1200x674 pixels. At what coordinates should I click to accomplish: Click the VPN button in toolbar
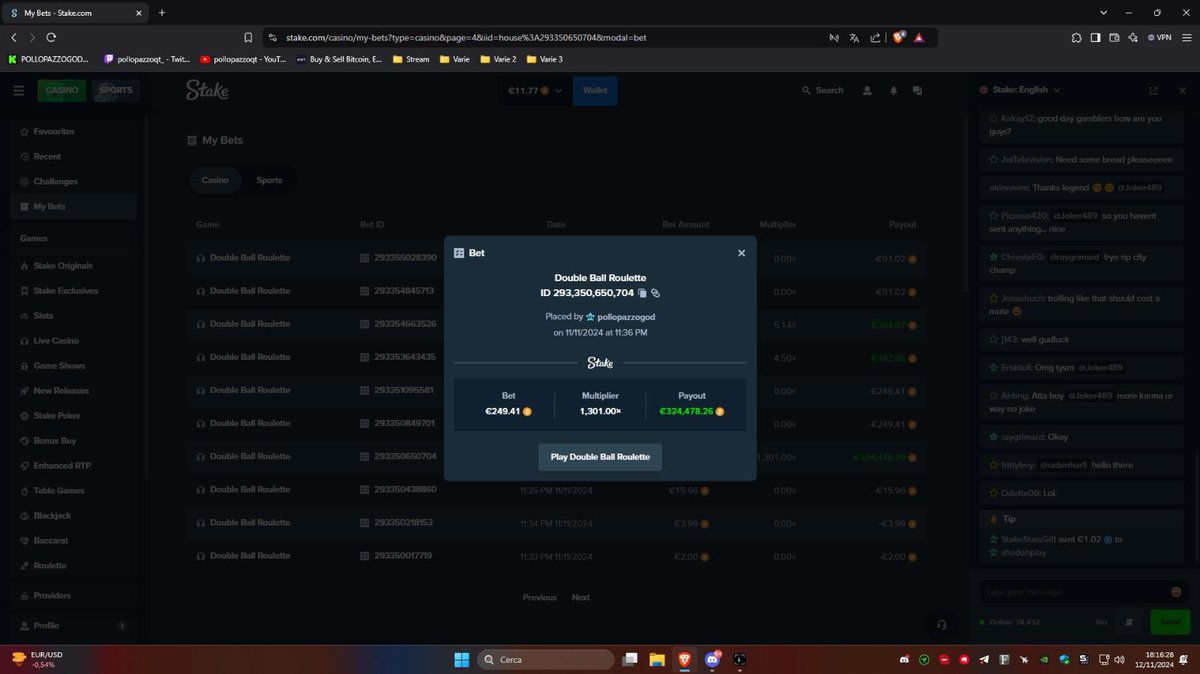point(1161,37)
